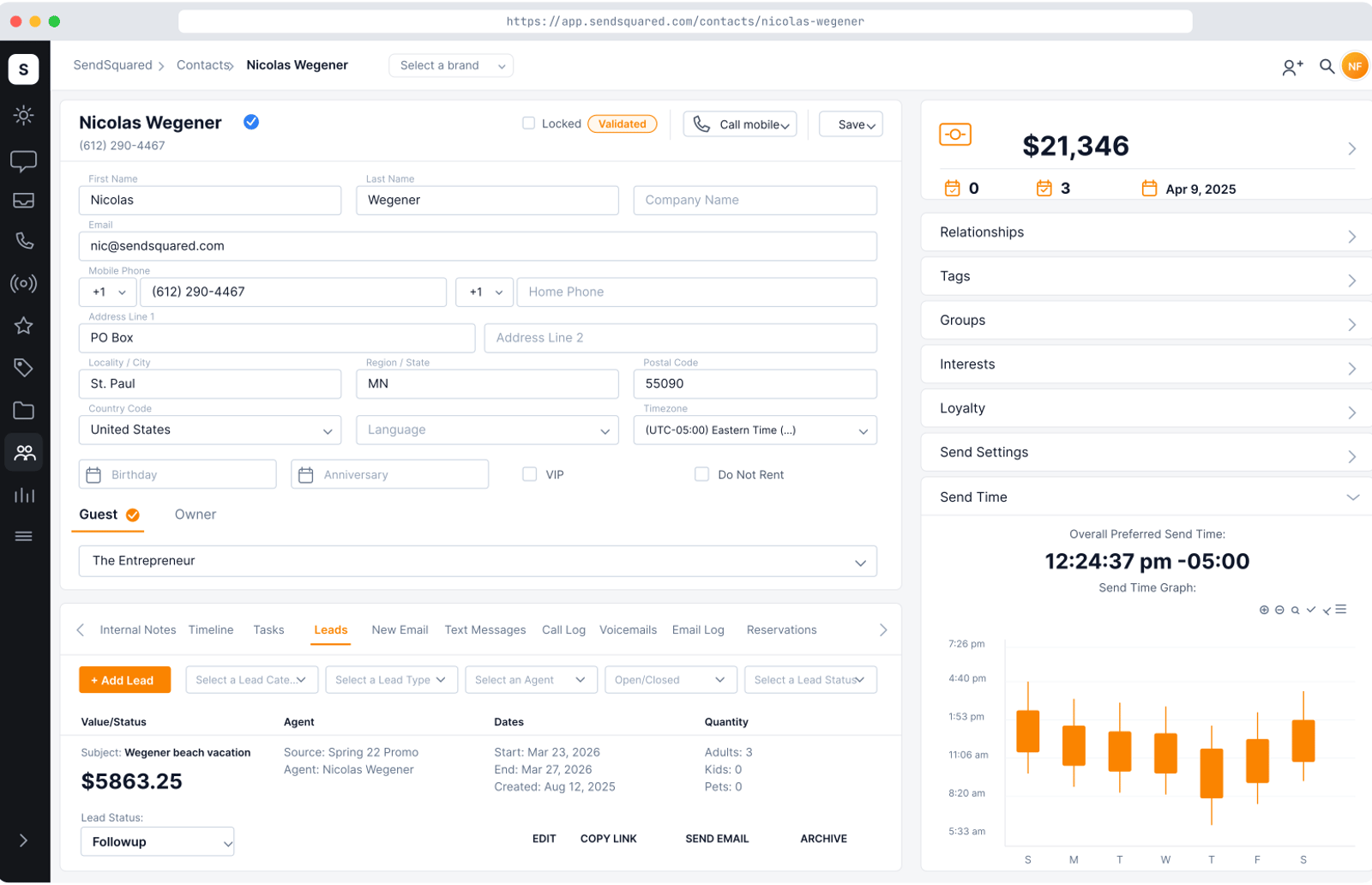The height and width of the screenshot is (885, 1372).
Task: Click the blue verified badge by name
Action: (x=251, y=122)
